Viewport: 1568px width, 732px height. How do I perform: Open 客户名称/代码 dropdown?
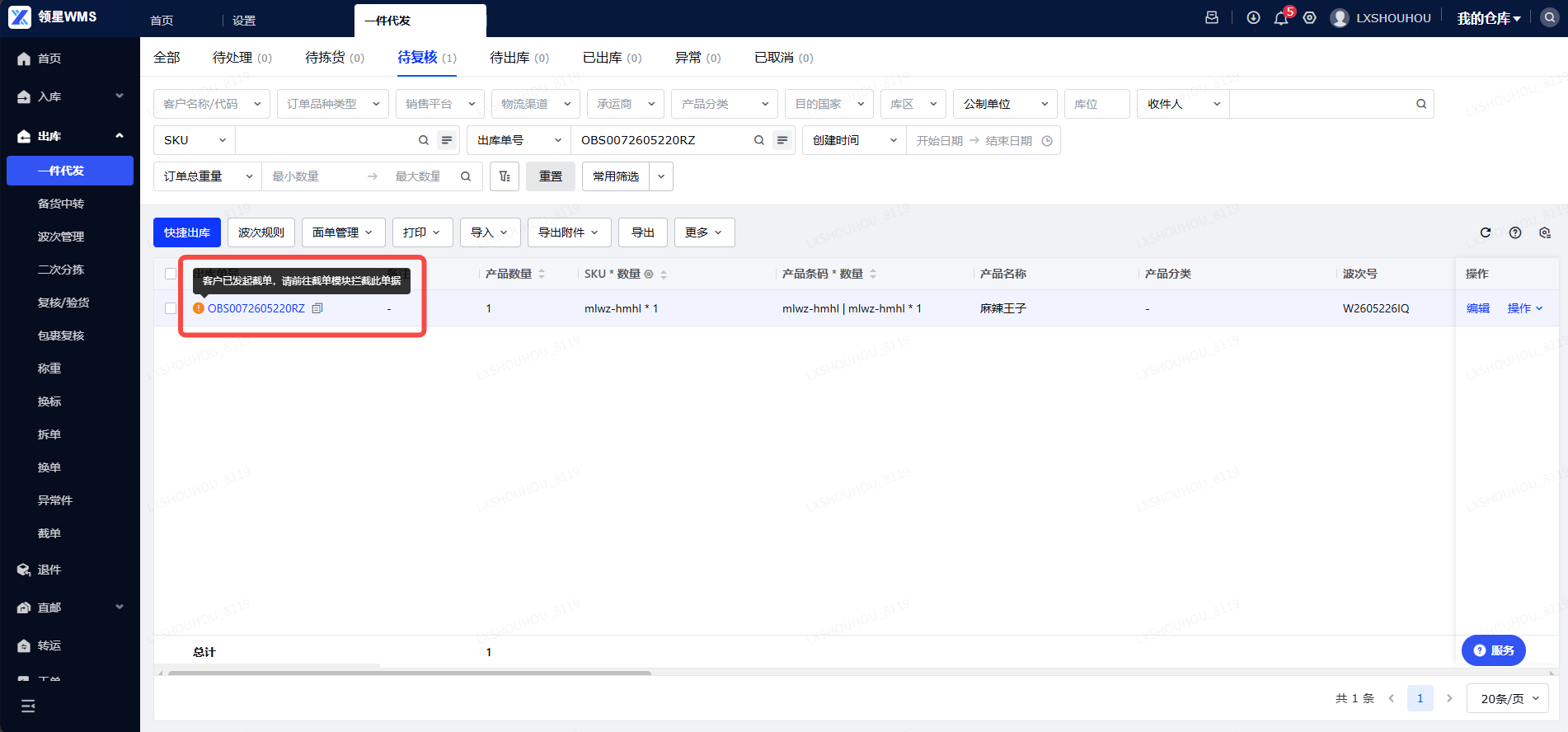[x=212, y=104]
